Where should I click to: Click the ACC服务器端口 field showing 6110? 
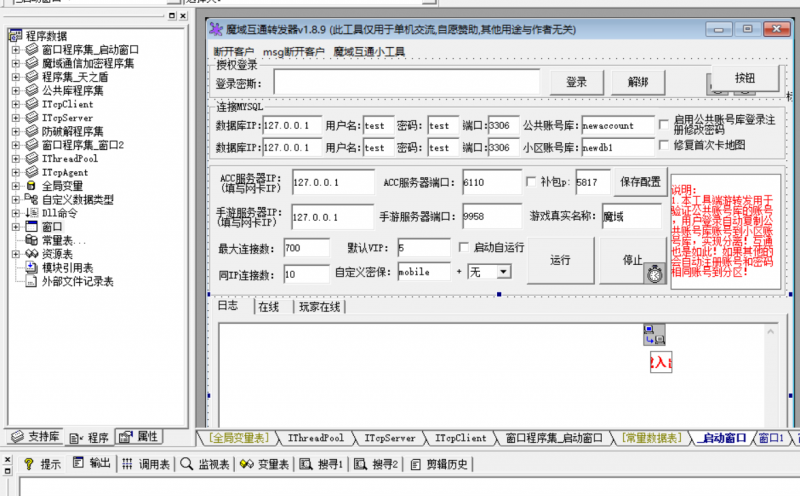pyautogui.click(x=492, y=182)
